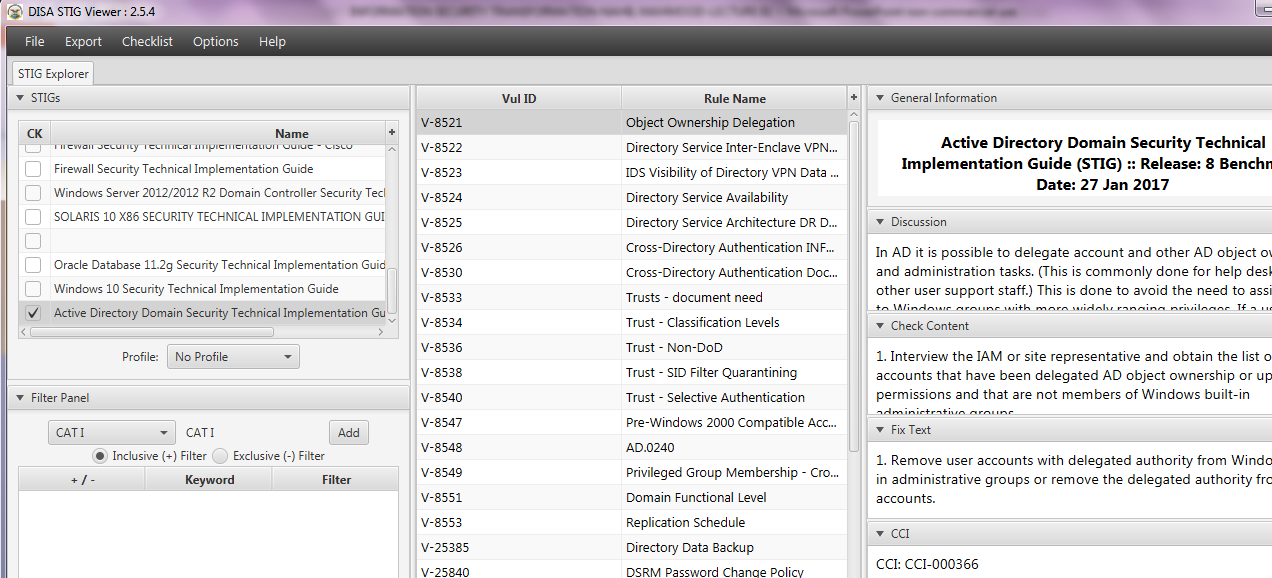The height and width of the screenshot is (578, 1272).
Task: Select row V-8538 Trust - SID Filter Quarantining
Action: (632, 372)
